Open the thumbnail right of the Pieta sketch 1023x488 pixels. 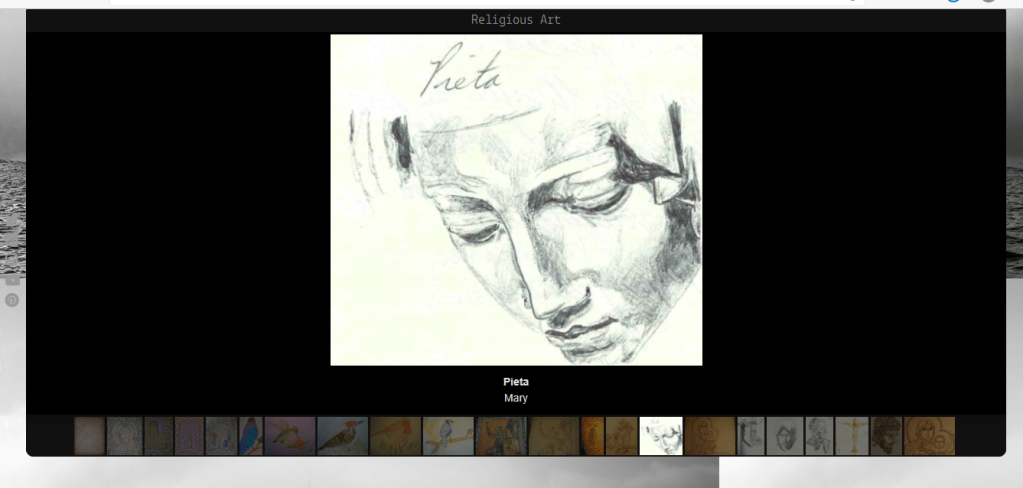[x=709, y=436]
